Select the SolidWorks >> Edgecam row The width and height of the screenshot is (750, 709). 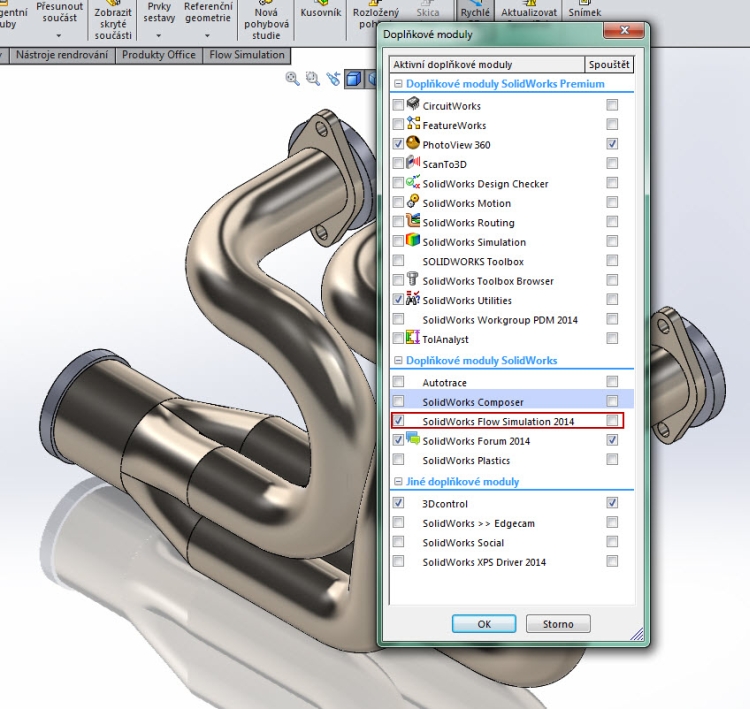(x=512, y=523)
